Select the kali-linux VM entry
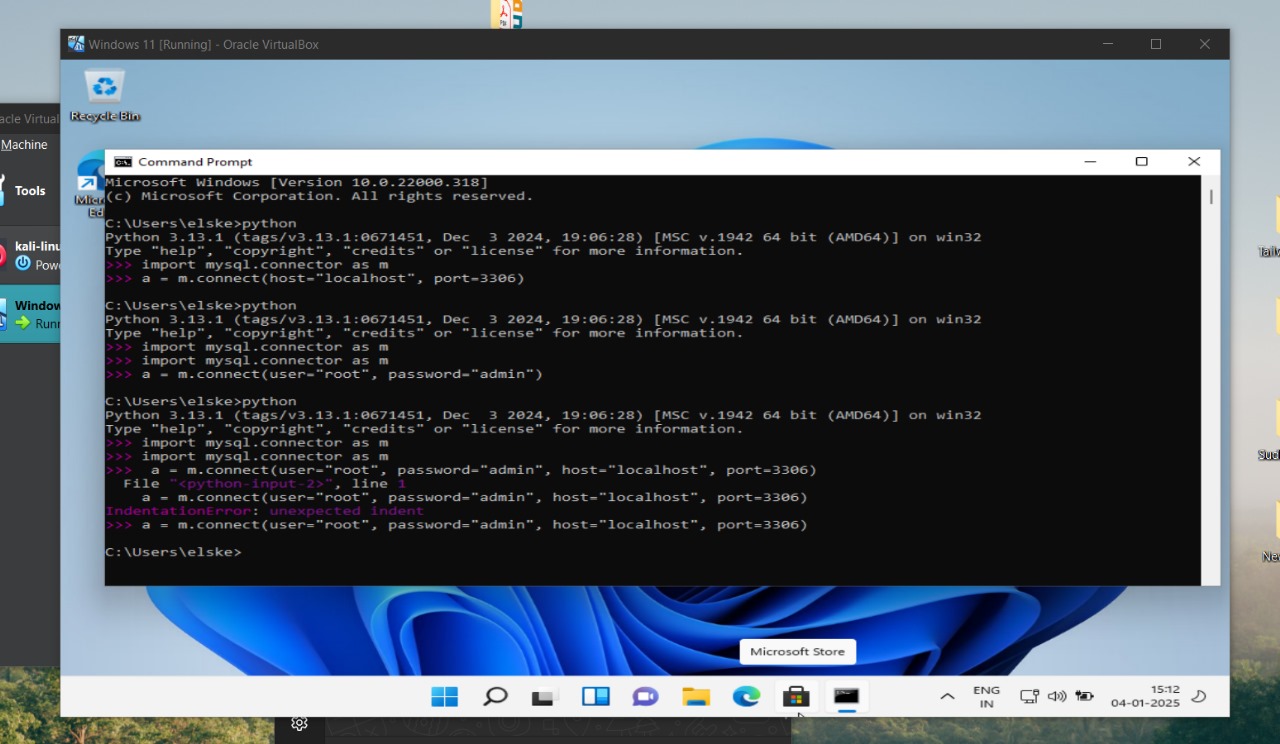This screenshot has height=744, width=1280. click(x=30, y=256)
